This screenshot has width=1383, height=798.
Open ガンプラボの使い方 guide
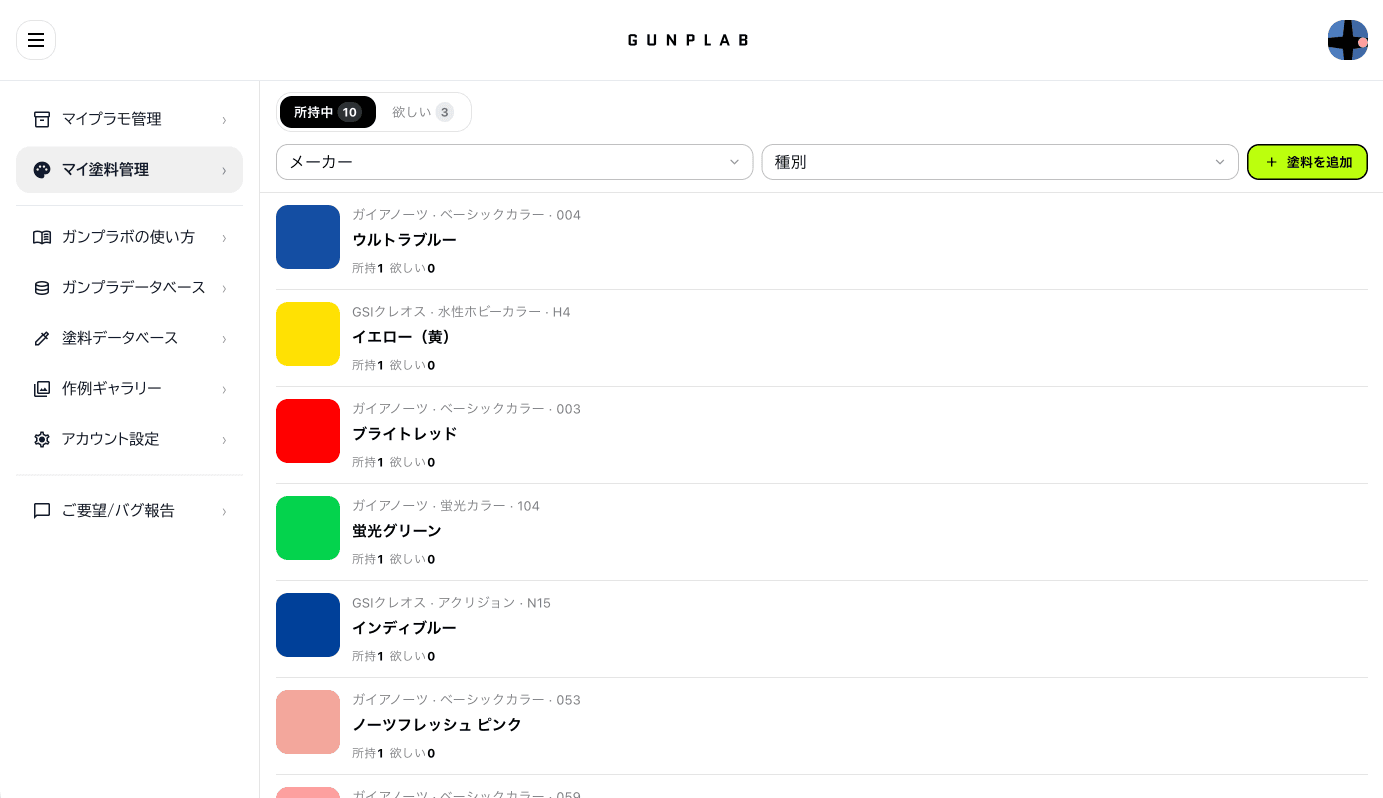[x=129, y=237]
